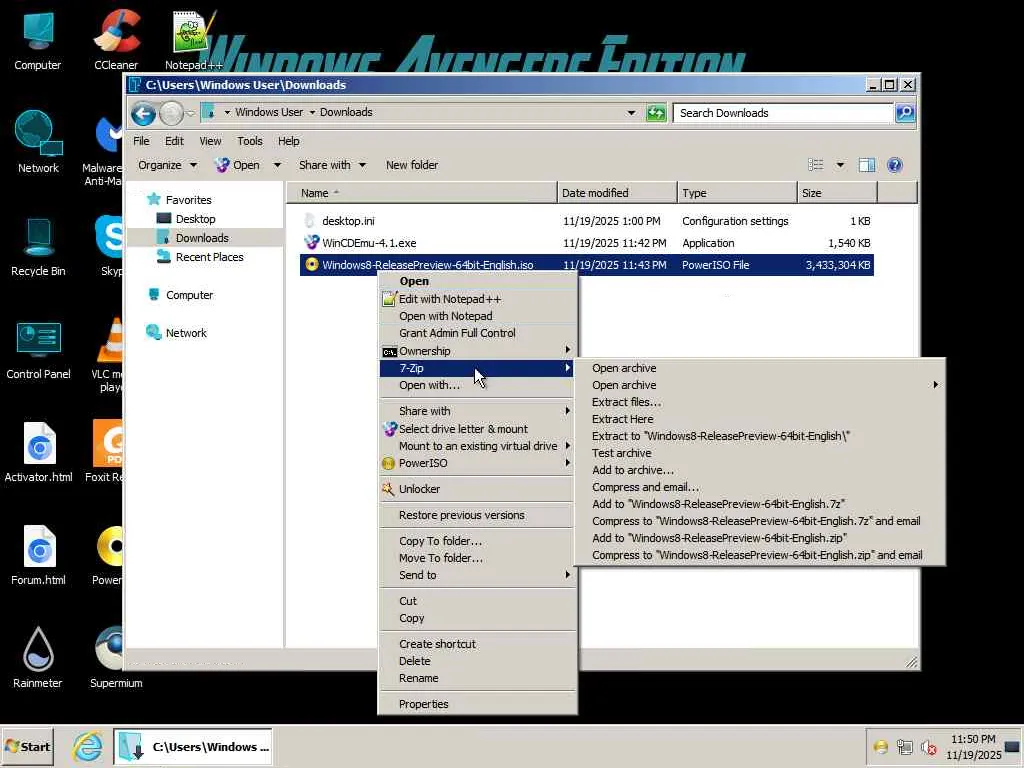Sort by the Name column header
This screenshot has height=768, width=1024.
(422, 193)
